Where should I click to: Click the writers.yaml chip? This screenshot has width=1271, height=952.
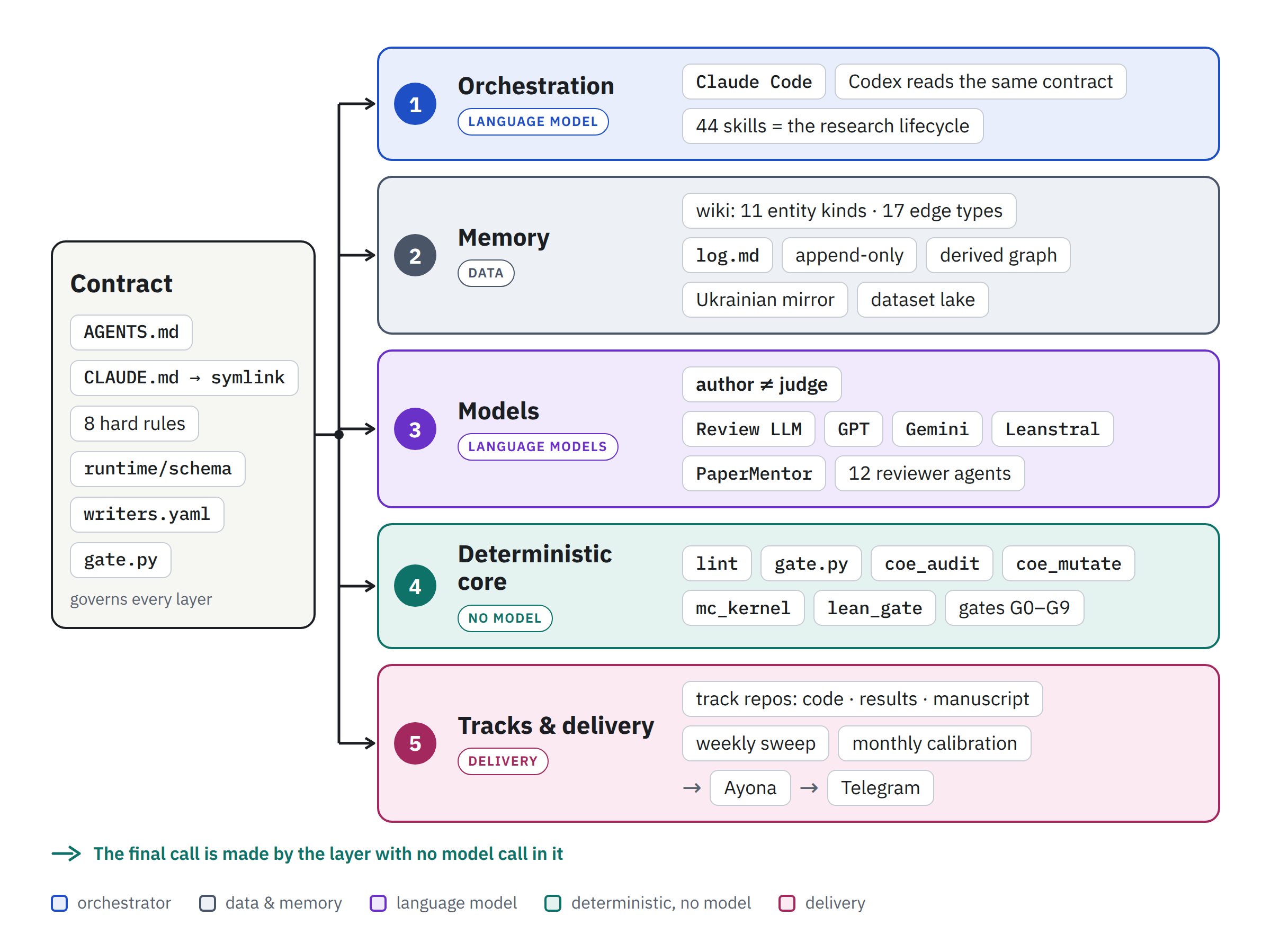147,514
